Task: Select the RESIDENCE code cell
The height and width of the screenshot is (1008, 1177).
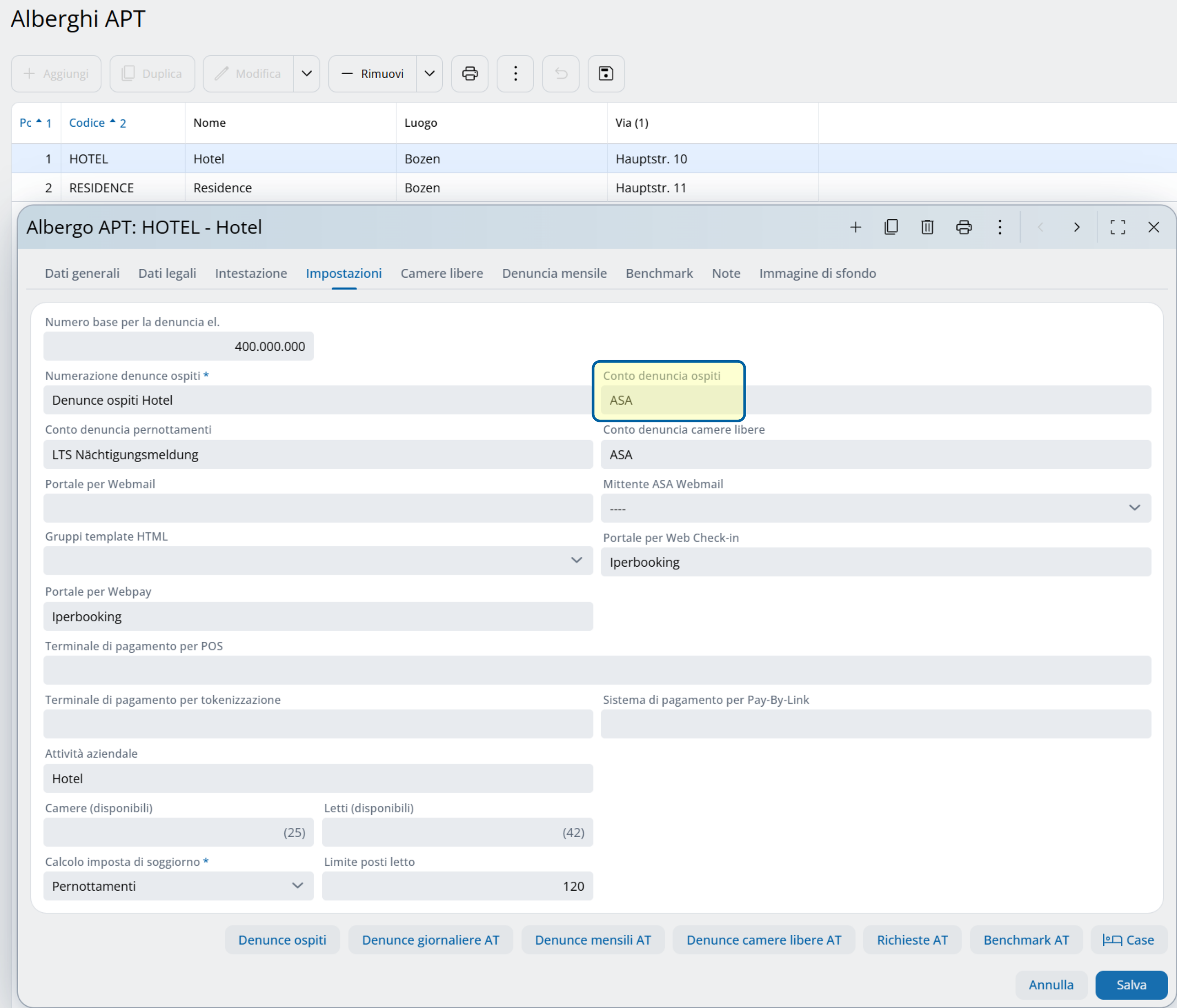Action: 123,188
